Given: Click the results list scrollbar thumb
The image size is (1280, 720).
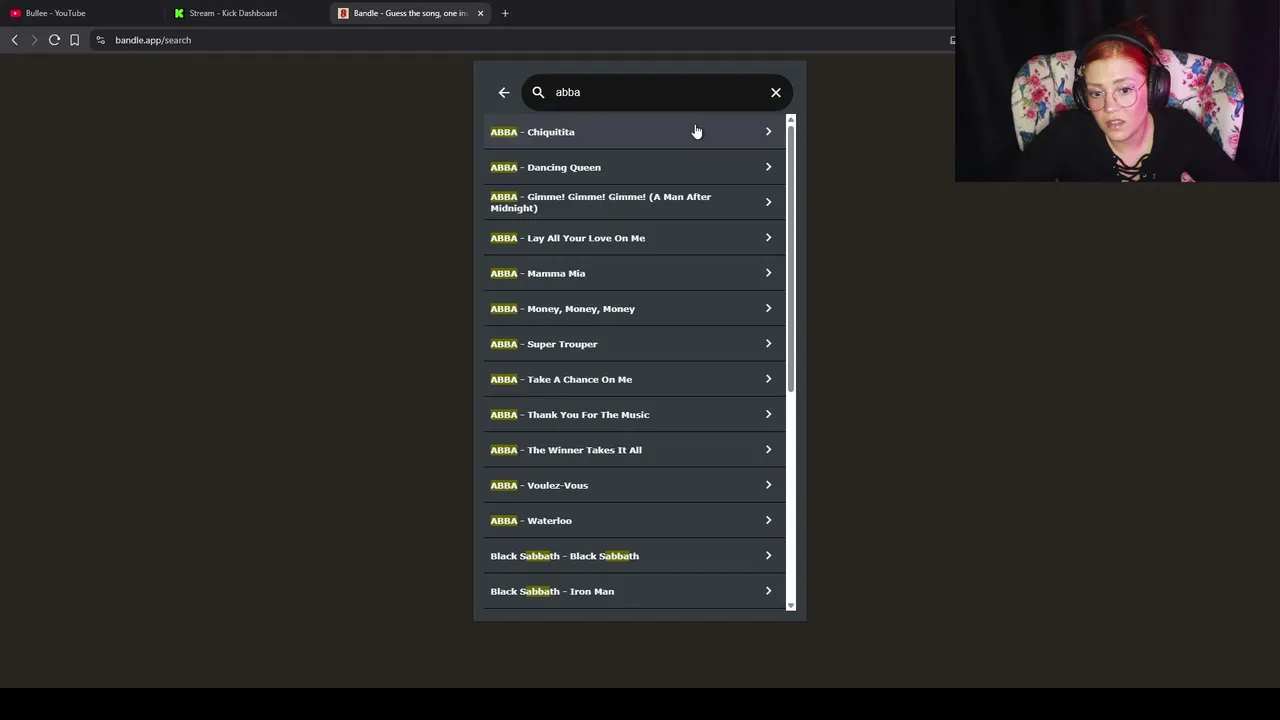Looking at the screenshot, I should 791,258.
